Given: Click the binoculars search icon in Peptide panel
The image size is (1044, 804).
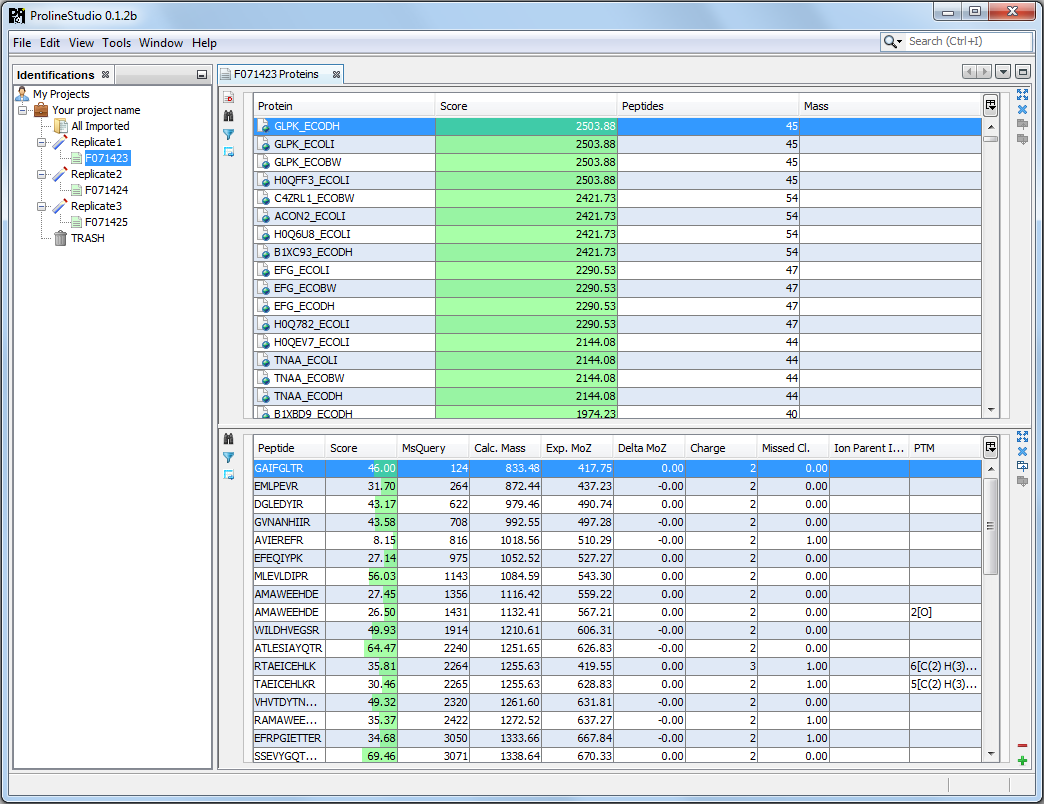Looking at the screenshot, I should click(x=228, y=439).
